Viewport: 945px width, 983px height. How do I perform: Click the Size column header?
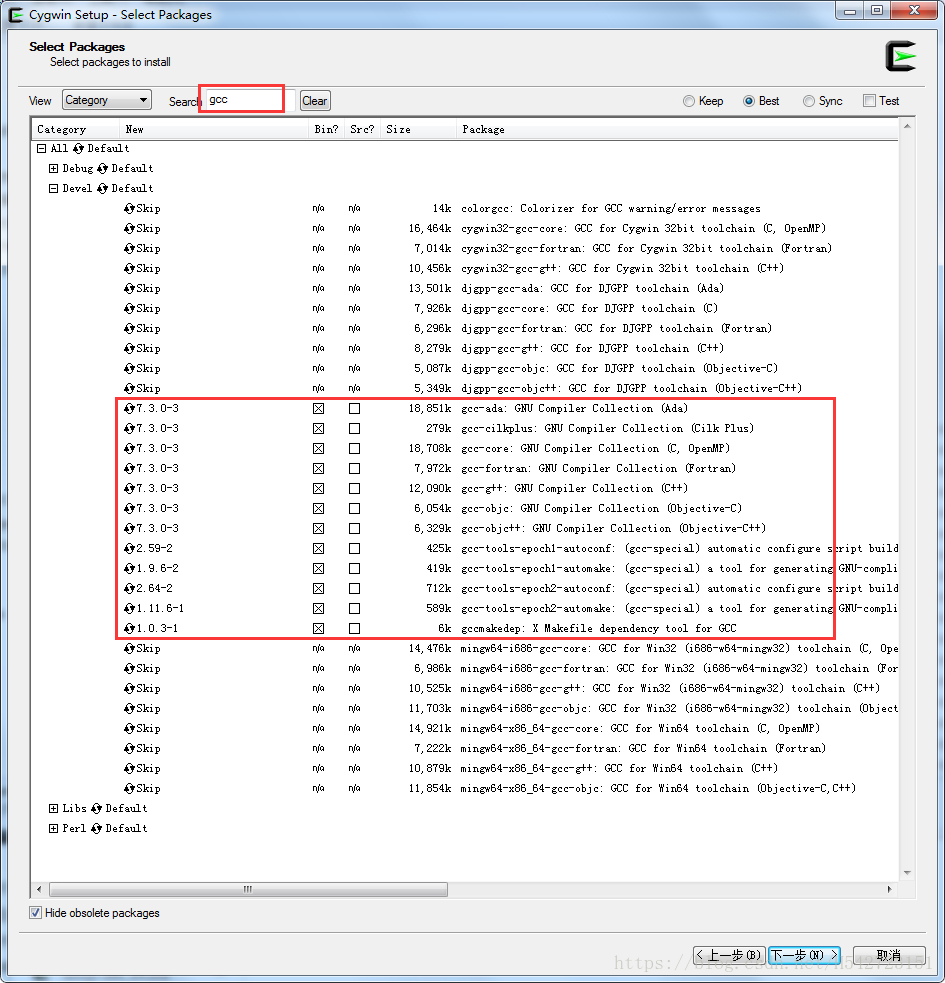click(418, 129)
